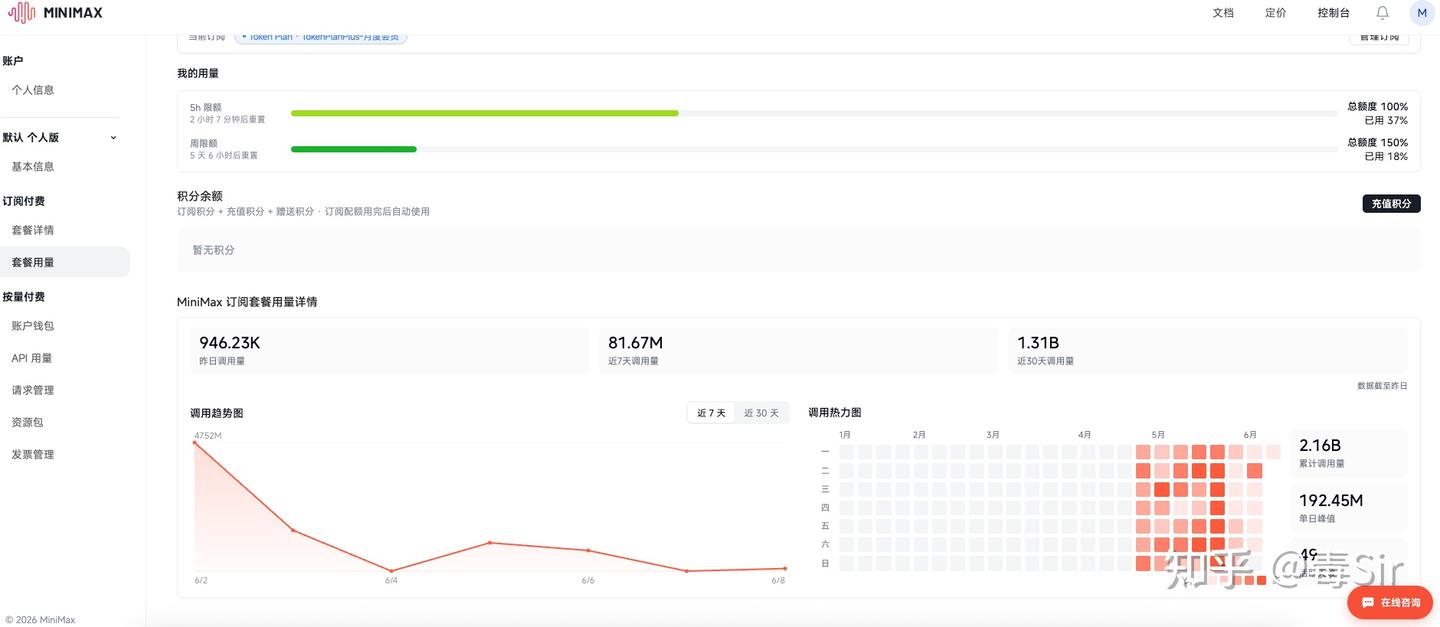1440x627 pixels.
Task: Click the 已用 37% label
Action: (1386, 120)
